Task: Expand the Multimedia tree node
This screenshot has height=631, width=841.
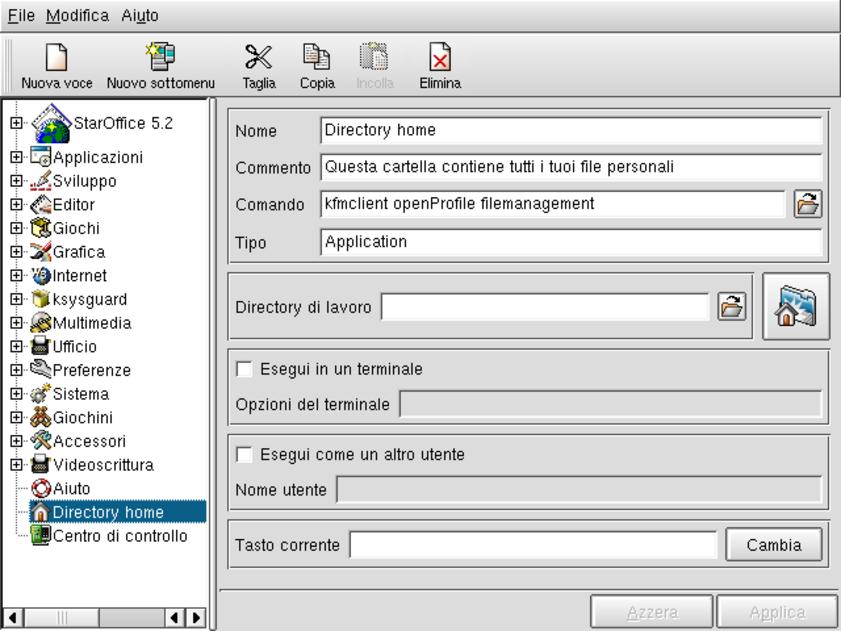Action: pyautogui.click(x=15, y=323)
